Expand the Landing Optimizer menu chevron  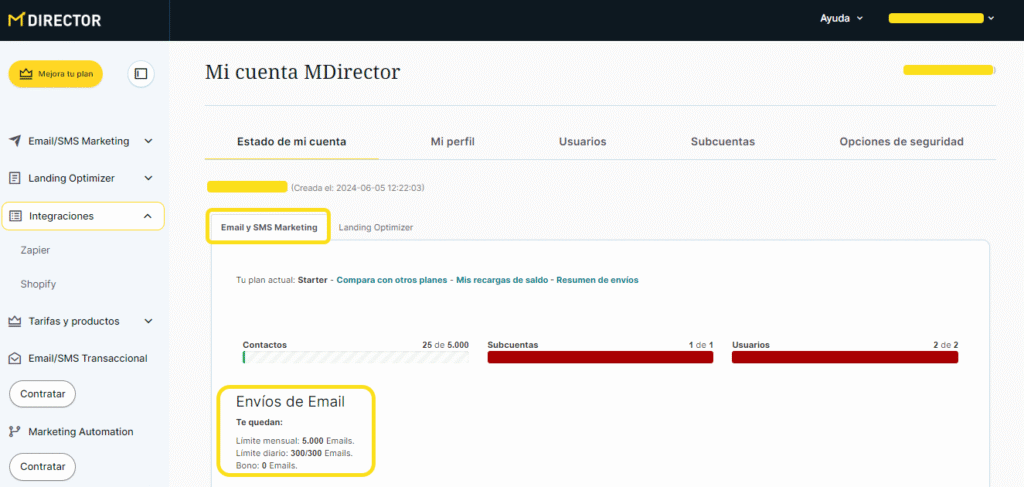pyautogui.click(x=148, y=178)
